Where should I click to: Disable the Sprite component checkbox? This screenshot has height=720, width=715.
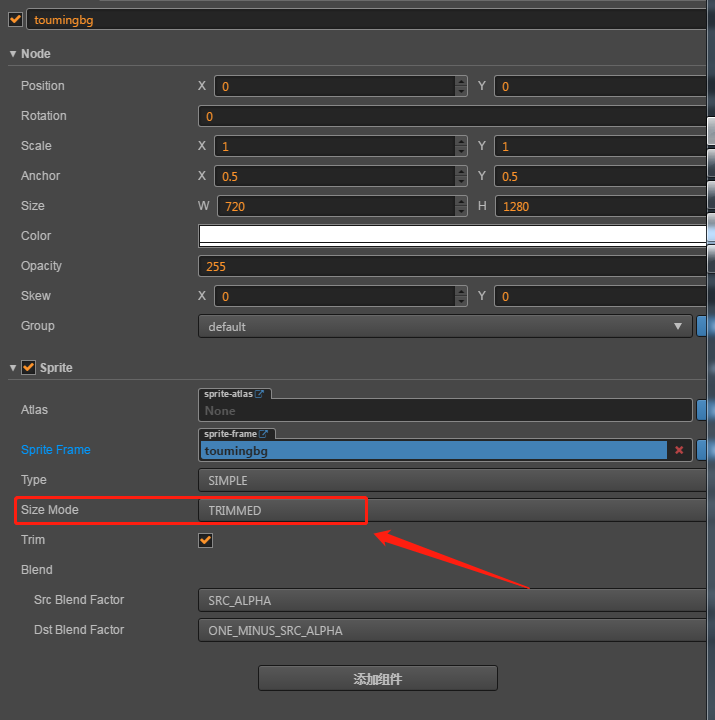pyautogui.click(x=28, y=367)
